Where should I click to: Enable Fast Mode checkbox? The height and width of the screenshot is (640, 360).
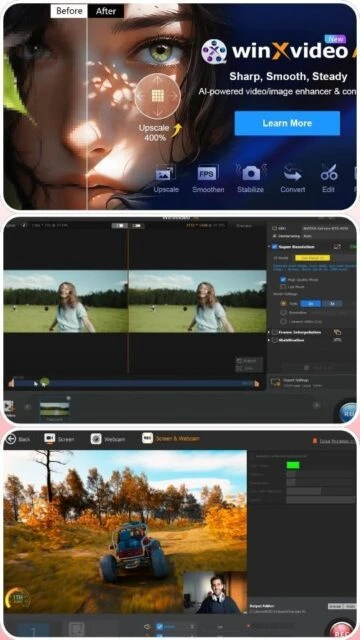[x=283, y=287]
